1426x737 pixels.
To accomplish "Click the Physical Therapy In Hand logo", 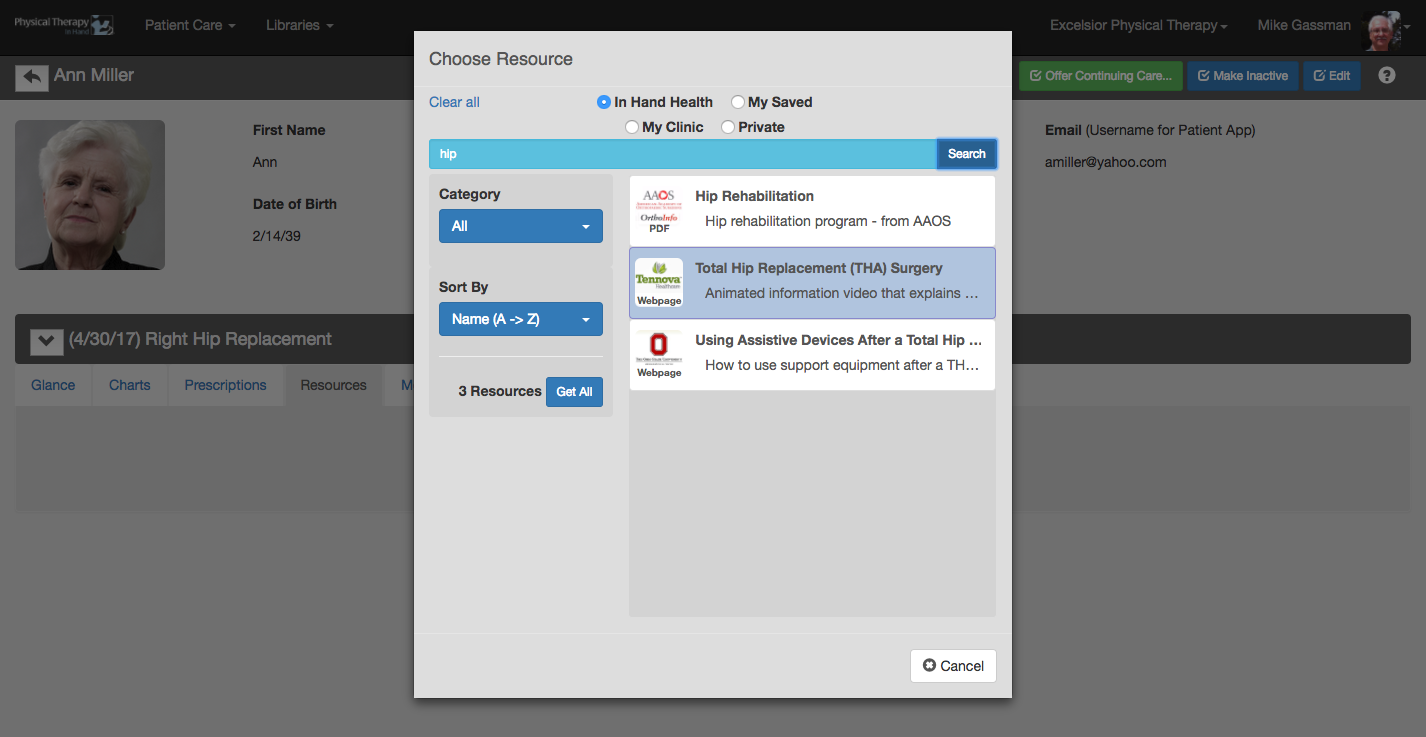I will pos(64,25).
